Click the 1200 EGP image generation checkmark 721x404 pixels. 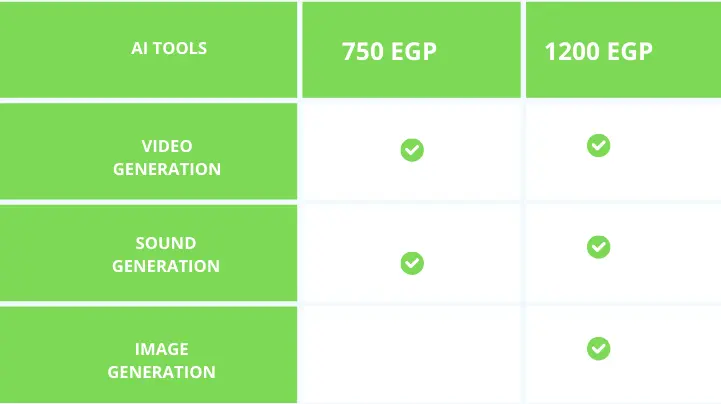coord(598,348)
